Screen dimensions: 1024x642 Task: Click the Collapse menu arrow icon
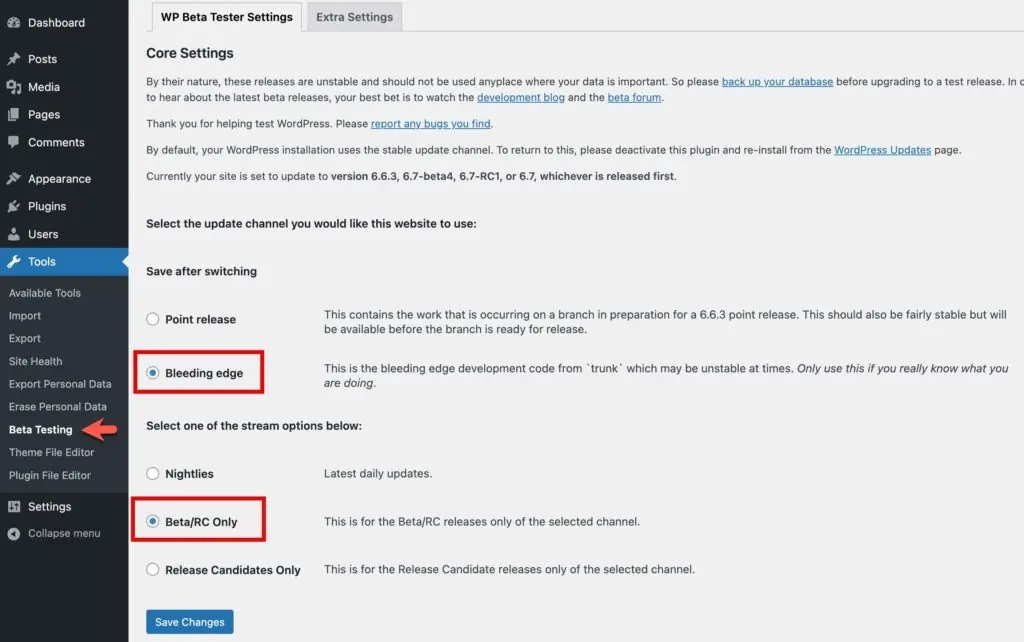point(13,534)
